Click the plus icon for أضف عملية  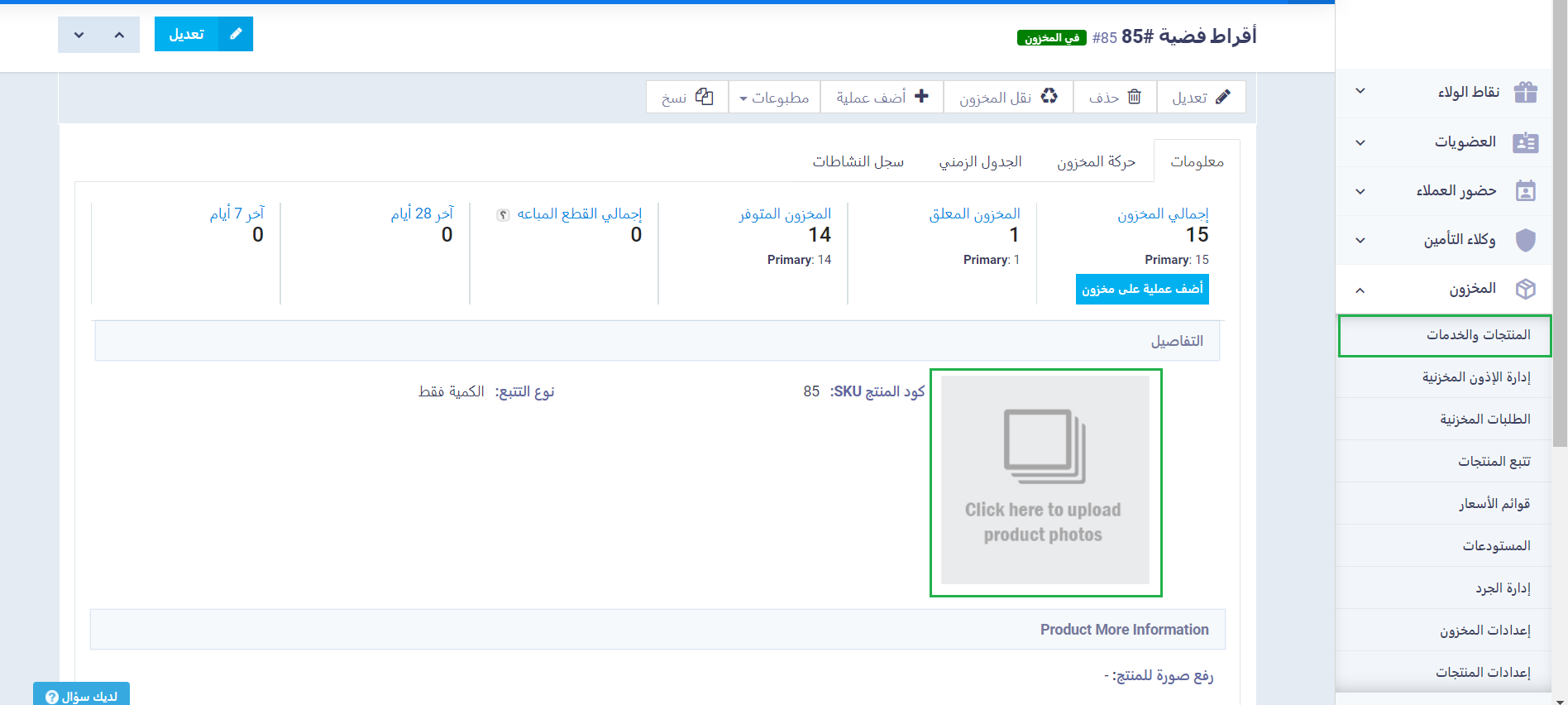(921, 96)
